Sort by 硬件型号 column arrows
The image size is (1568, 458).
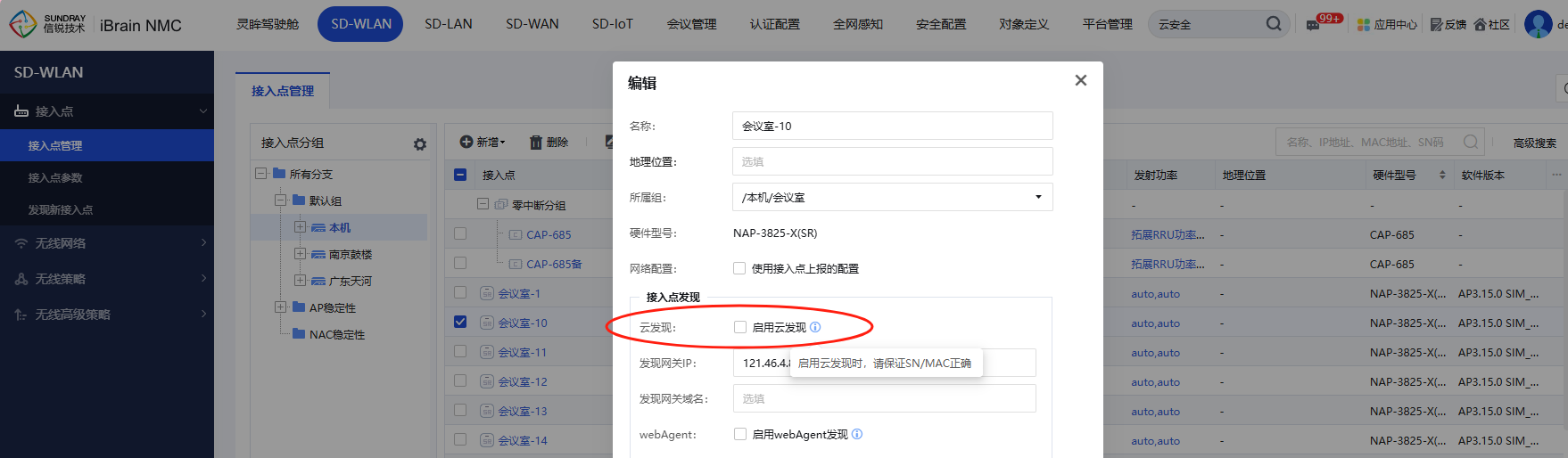(x=1442, y=175)
